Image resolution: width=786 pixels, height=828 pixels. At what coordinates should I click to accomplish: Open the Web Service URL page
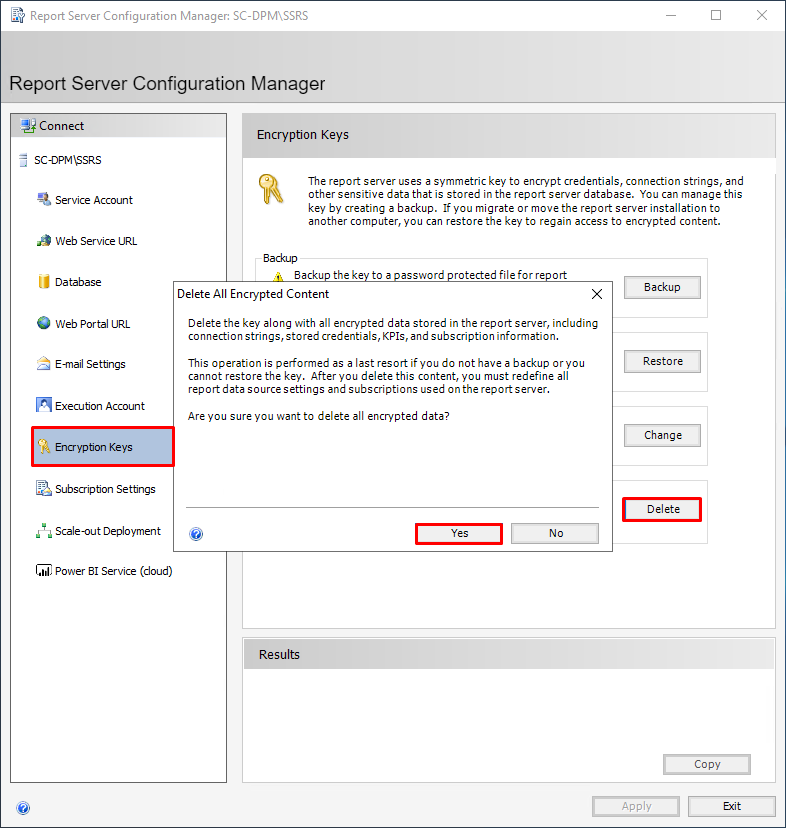[x=96, y=241]
